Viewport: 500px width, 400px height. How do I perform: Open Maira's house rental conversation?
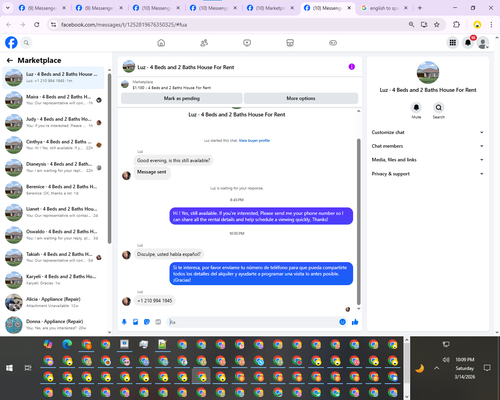click(53, 100)
